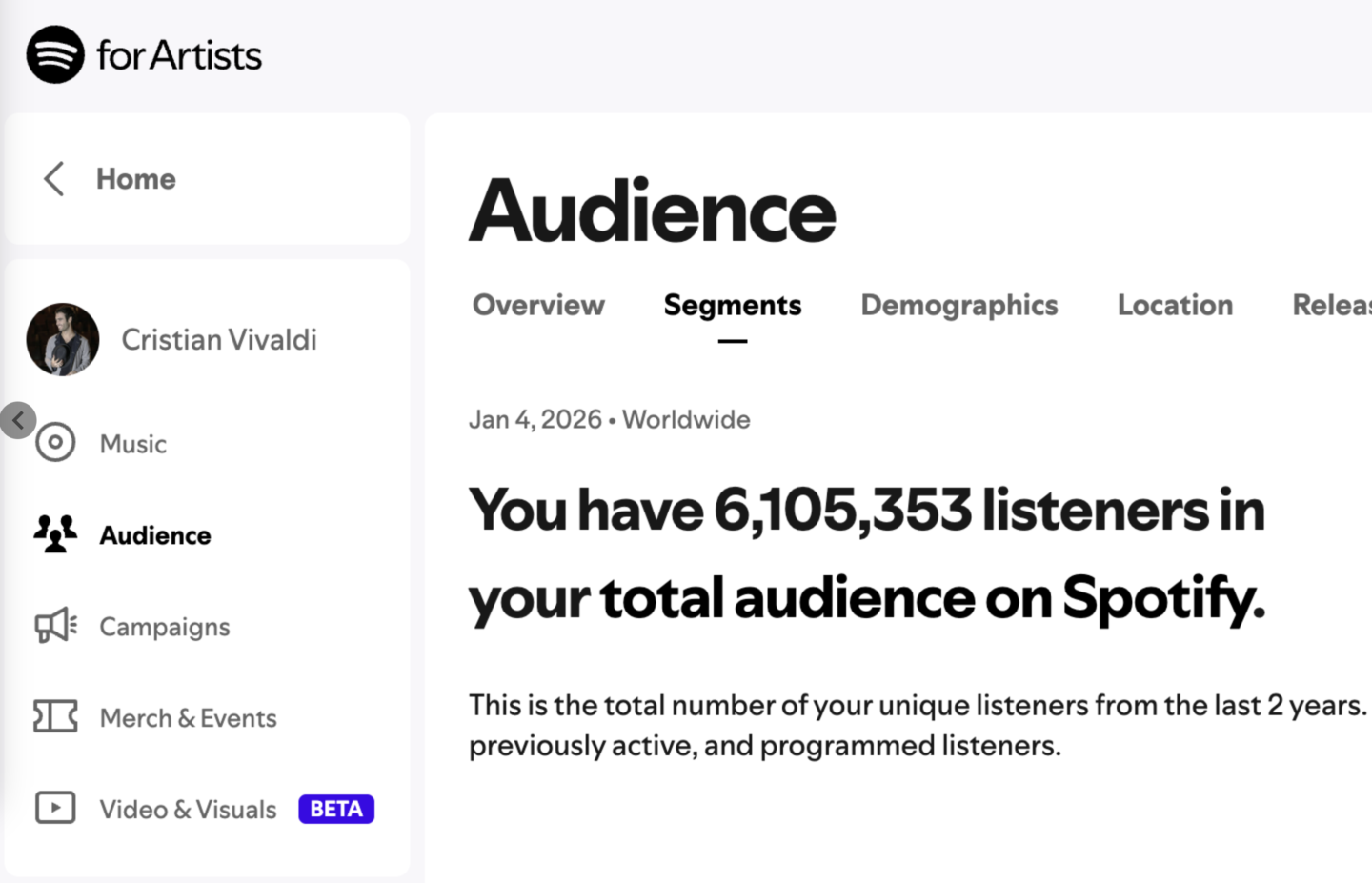Select the Segments tab
1372x883 pixels.
733,305
